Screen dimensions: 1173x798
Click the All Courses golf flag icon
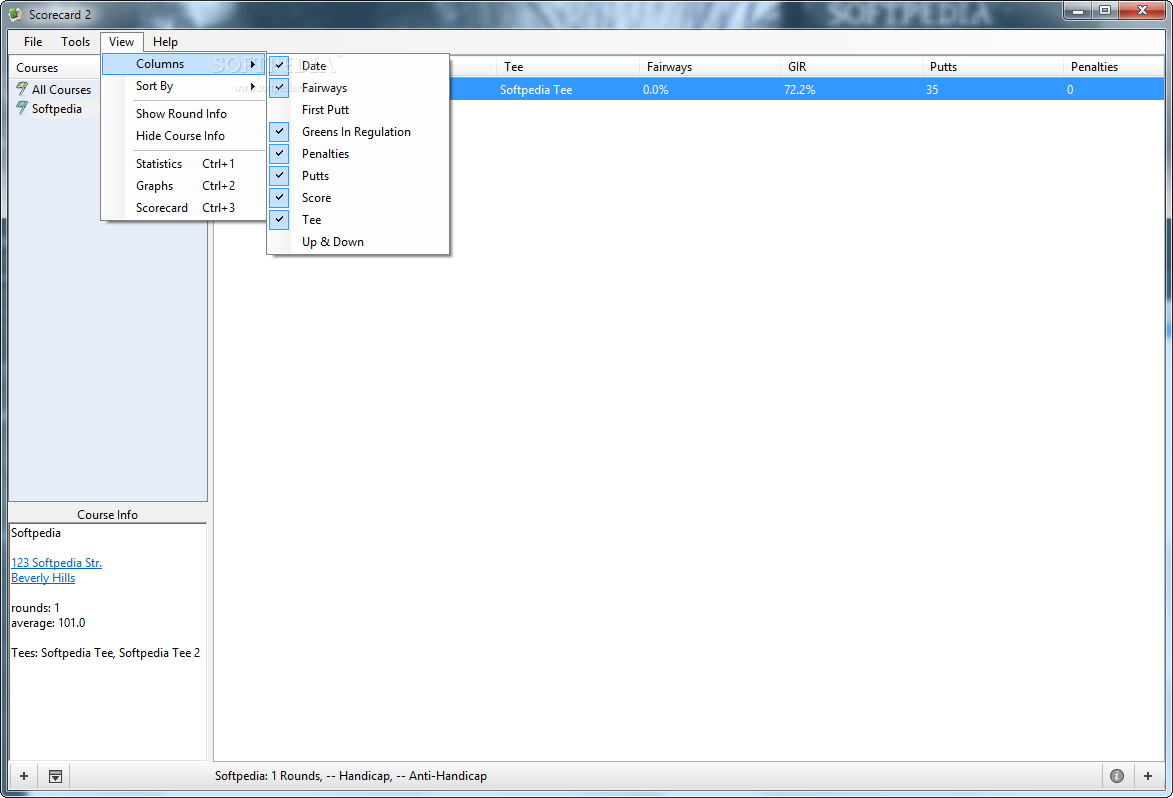point(22,89)
